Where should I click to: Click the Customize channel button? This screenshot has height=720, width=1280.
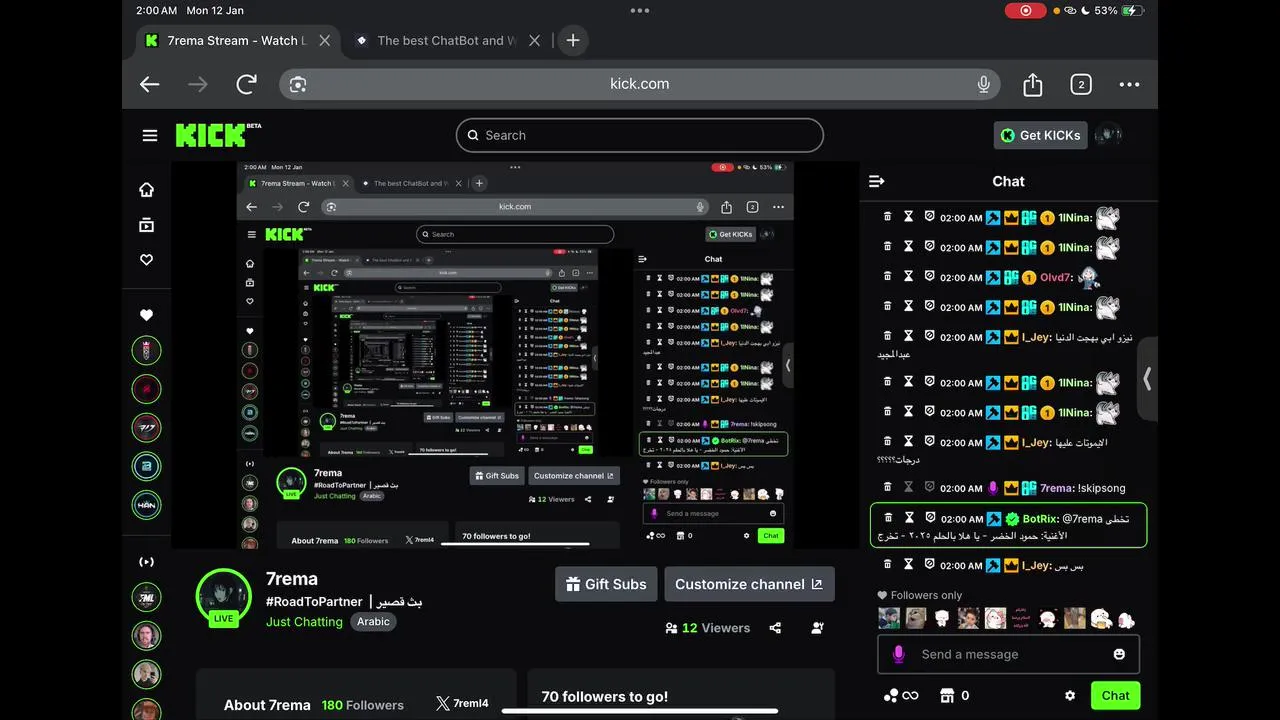749,584
